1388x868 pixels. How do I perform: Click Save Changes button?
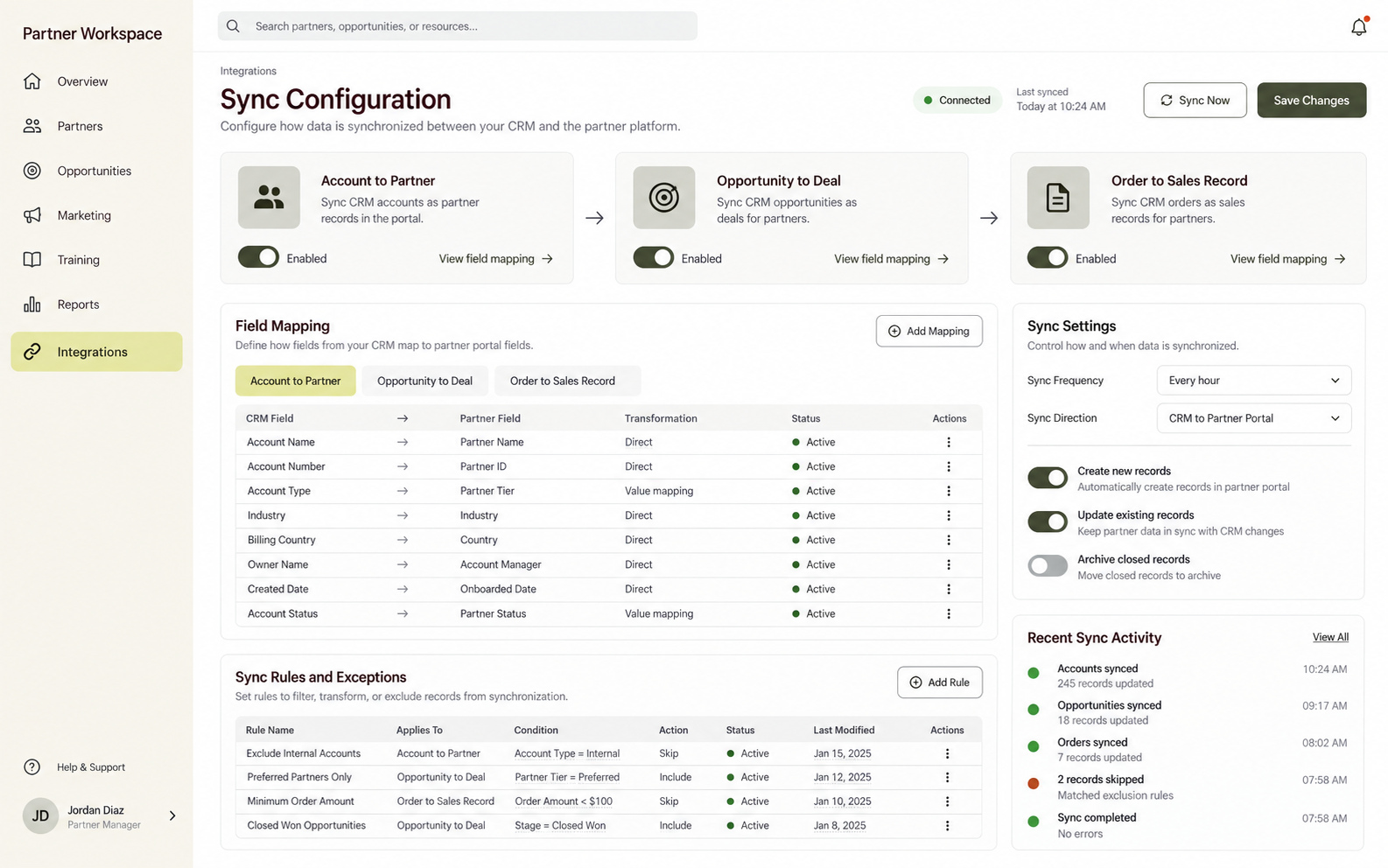1311,101
